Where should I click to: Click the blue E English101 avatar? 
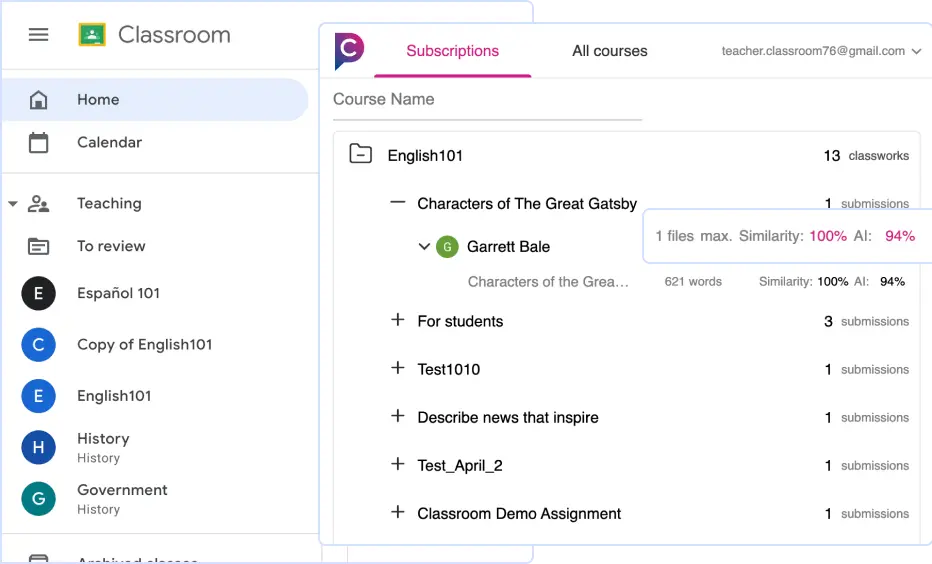39,396
